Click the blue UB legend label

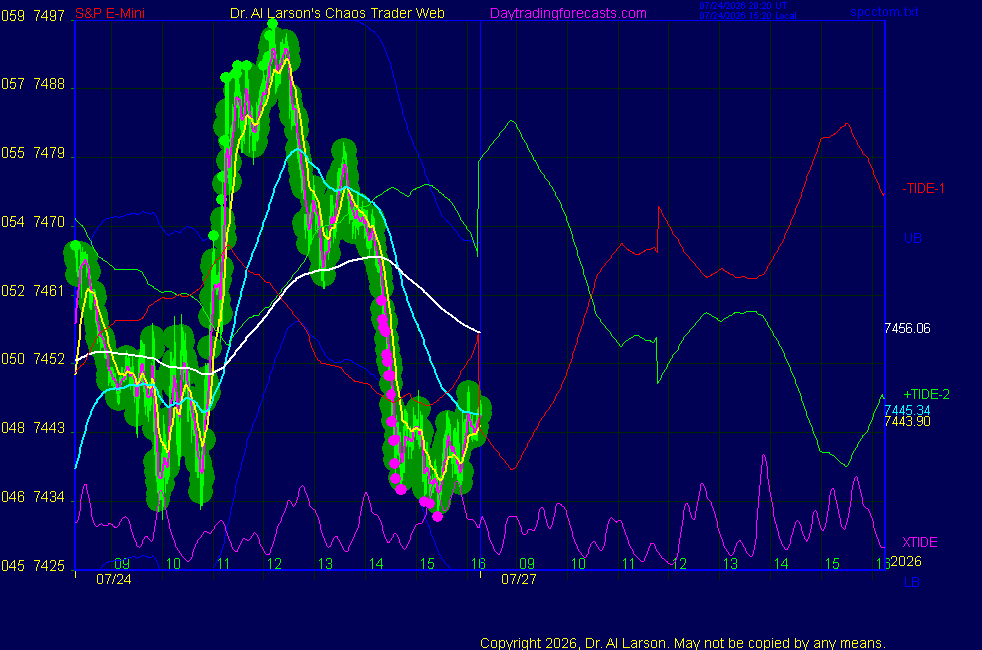(x=912, y=238)
